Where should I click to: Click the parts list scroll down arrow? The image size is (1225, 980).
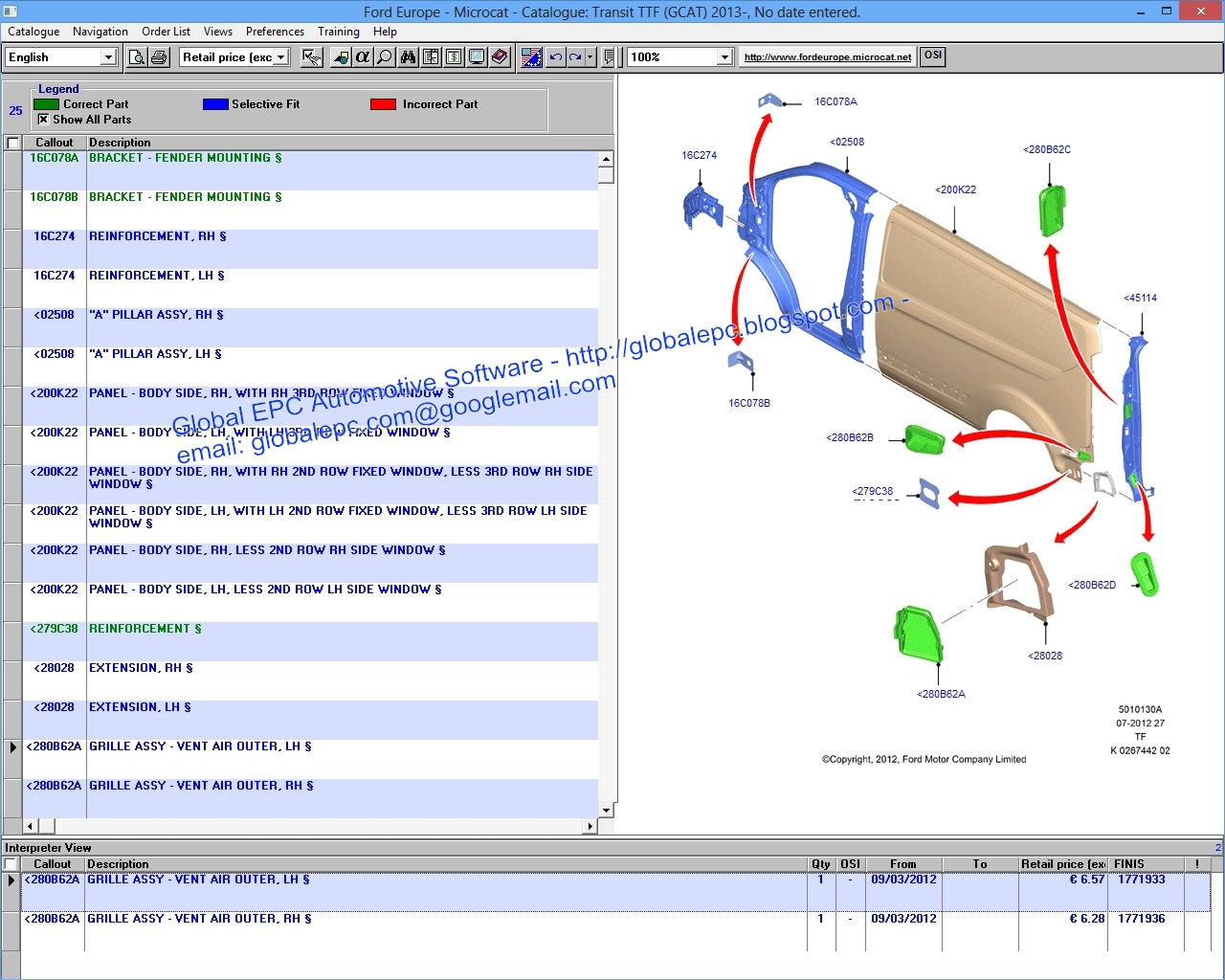pos(606,811)
